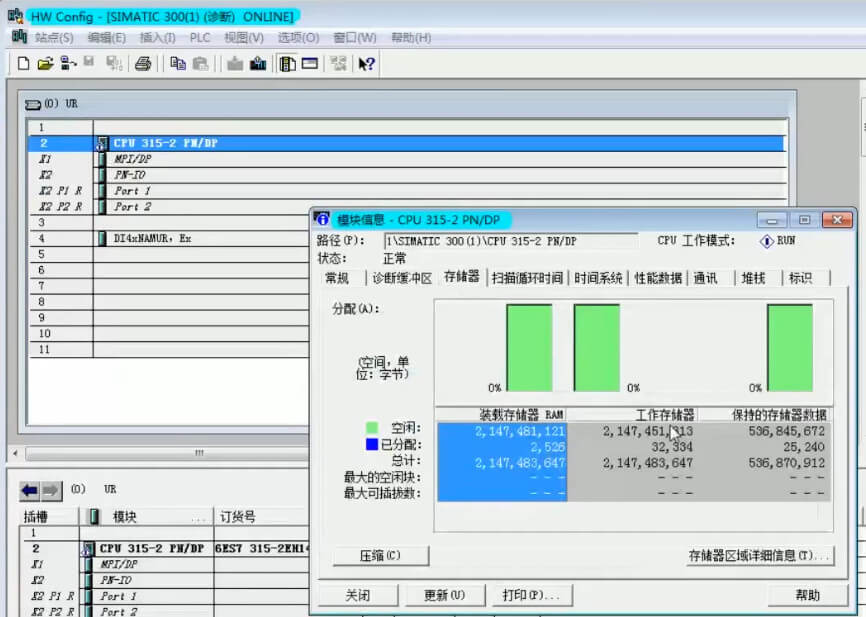Viewport: 866px width, 617px height.
Task: Click the 536,870,912 retentive total value
Action: click(x=786, y=463)
